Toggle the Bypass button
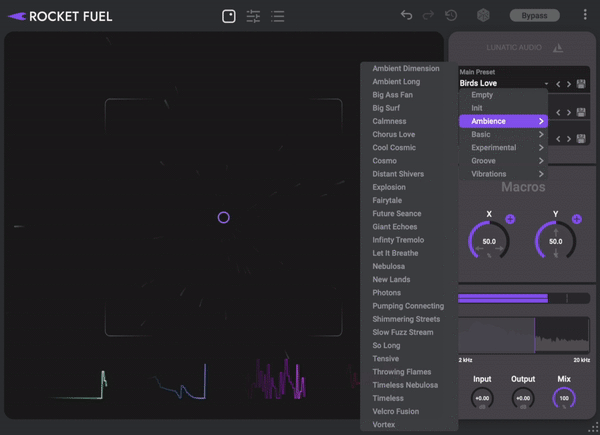 click(x=535, y=16)
